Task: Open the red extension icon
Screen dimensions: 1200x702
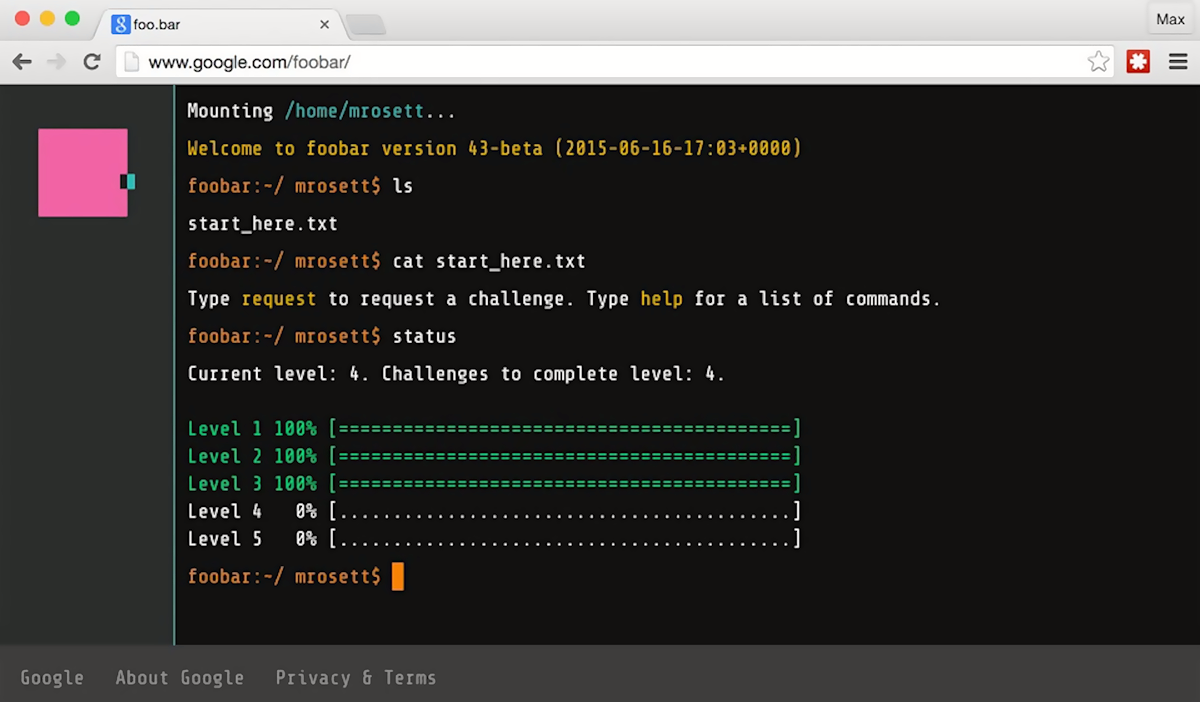Action: pyautogui.click(x=1138, y=62)
